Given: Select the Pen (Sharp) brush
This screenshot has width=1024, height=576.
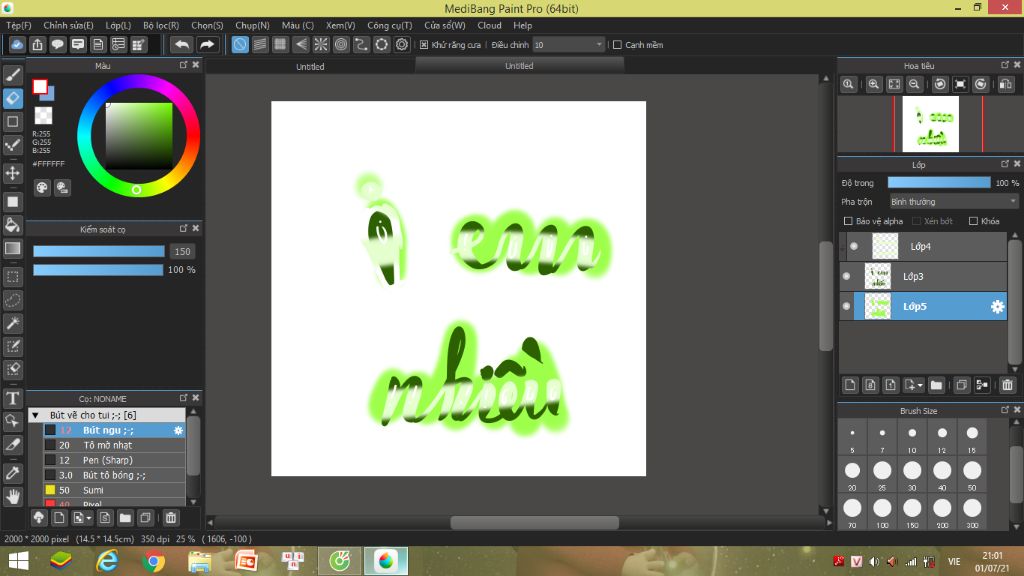Looking at the screenshot, I should [x=114, y=460].
